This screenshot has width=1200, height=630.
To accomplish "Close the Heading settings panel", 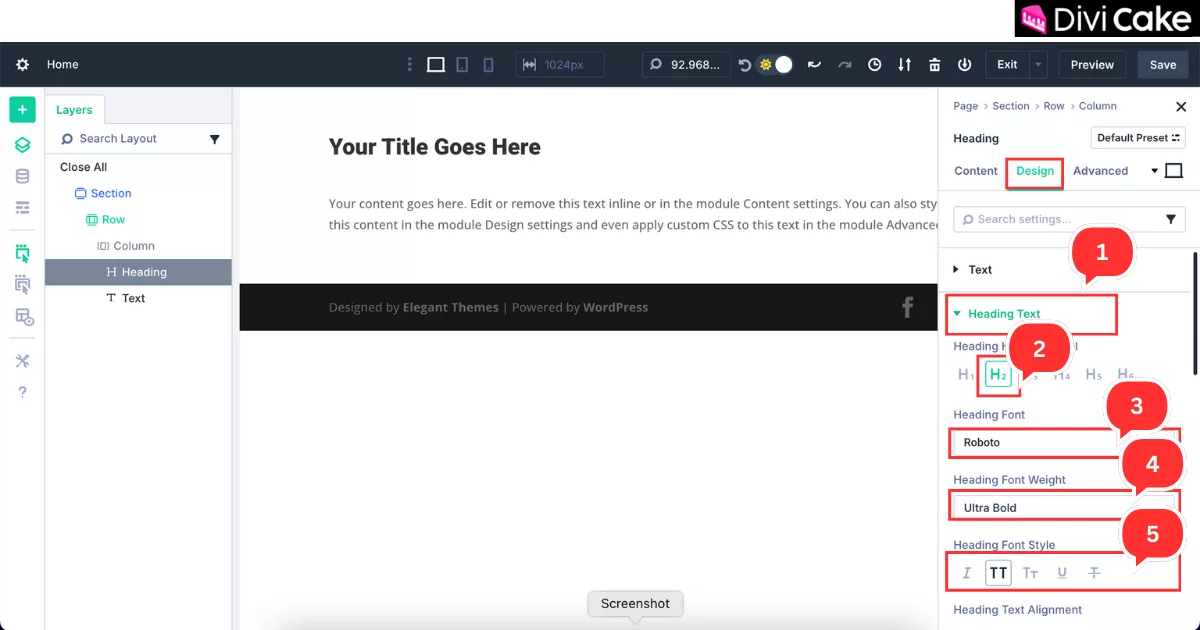I will [1181, 107].
